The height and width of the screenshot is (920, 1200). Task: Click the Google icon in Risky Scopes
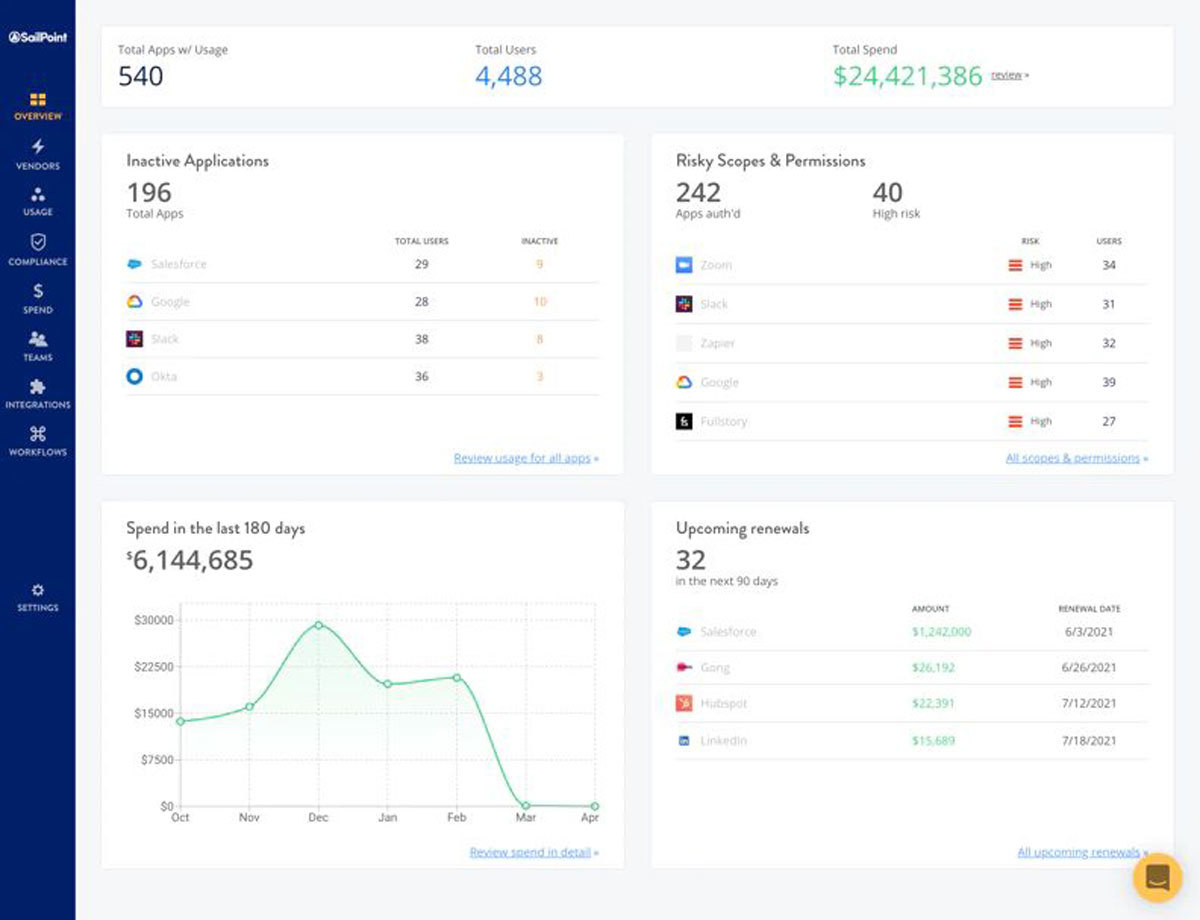coord(684,382)
